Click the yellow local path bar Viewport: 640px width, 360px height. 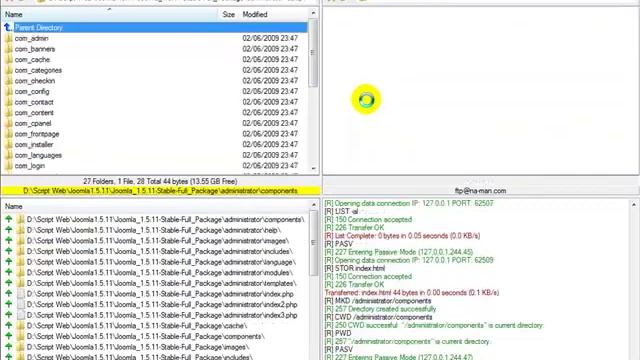160,191
